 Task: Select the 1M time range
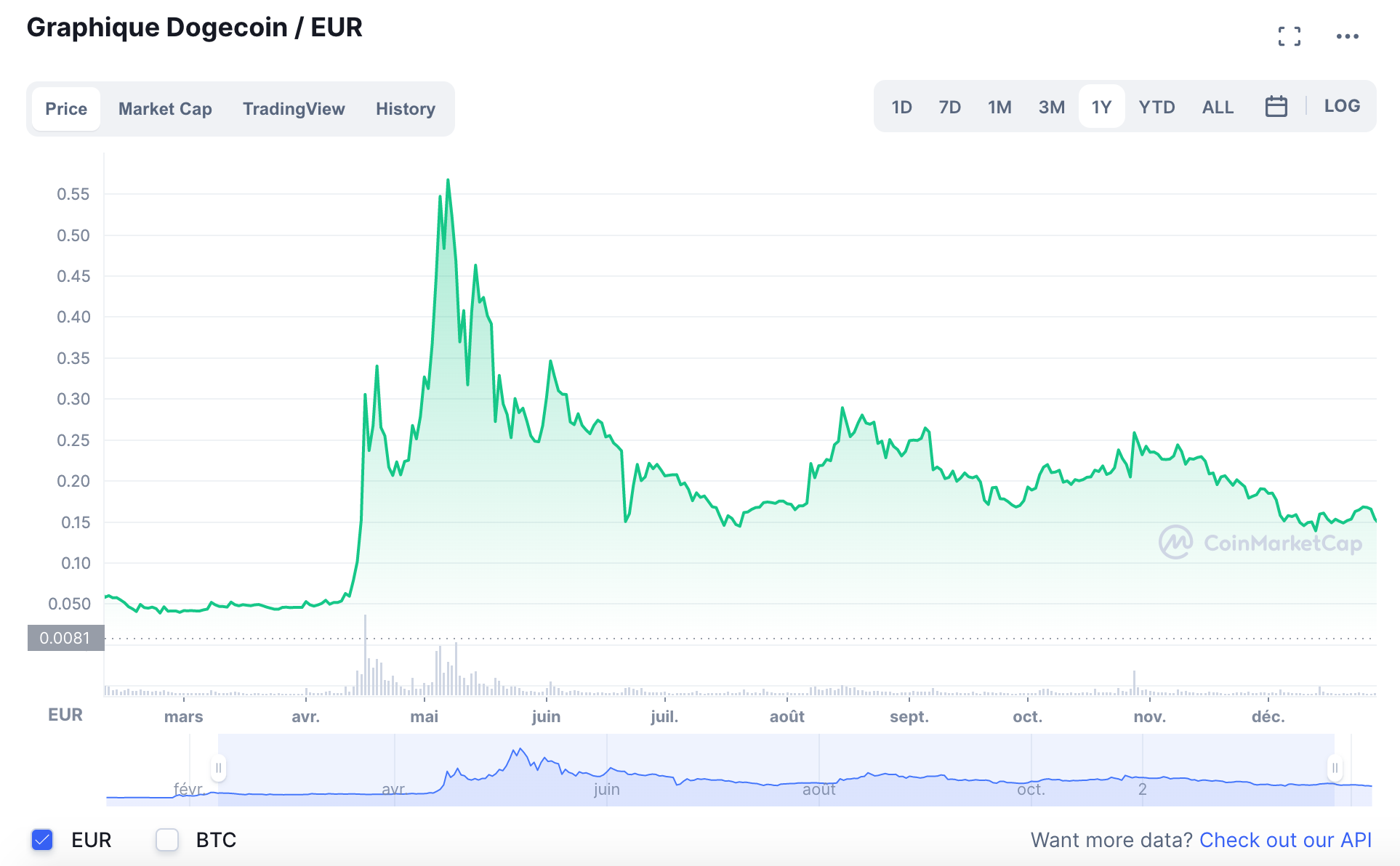999,107
